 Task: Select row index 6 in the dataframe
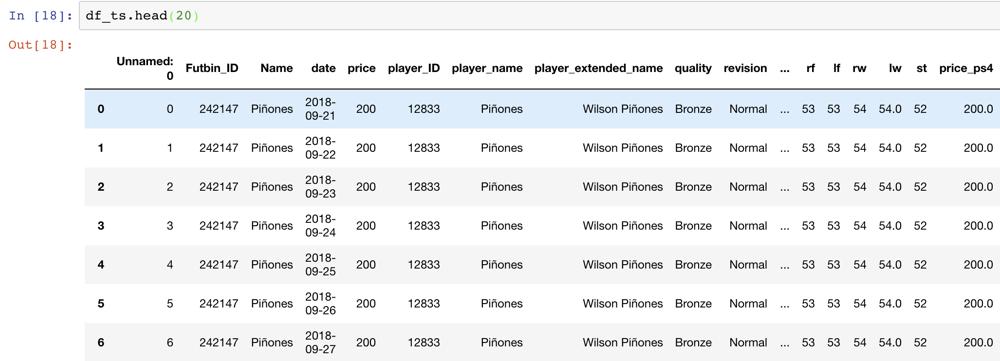[x=101, y=343]
